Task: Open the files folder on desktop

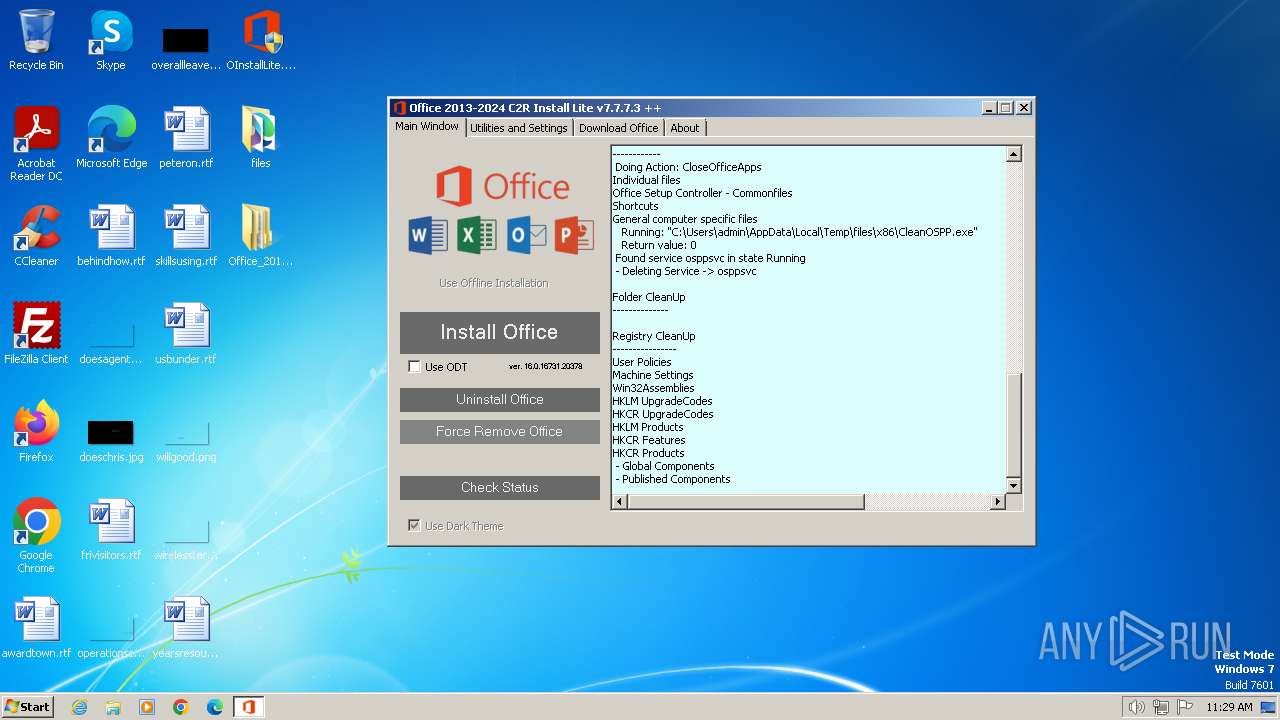Action: 261,138
